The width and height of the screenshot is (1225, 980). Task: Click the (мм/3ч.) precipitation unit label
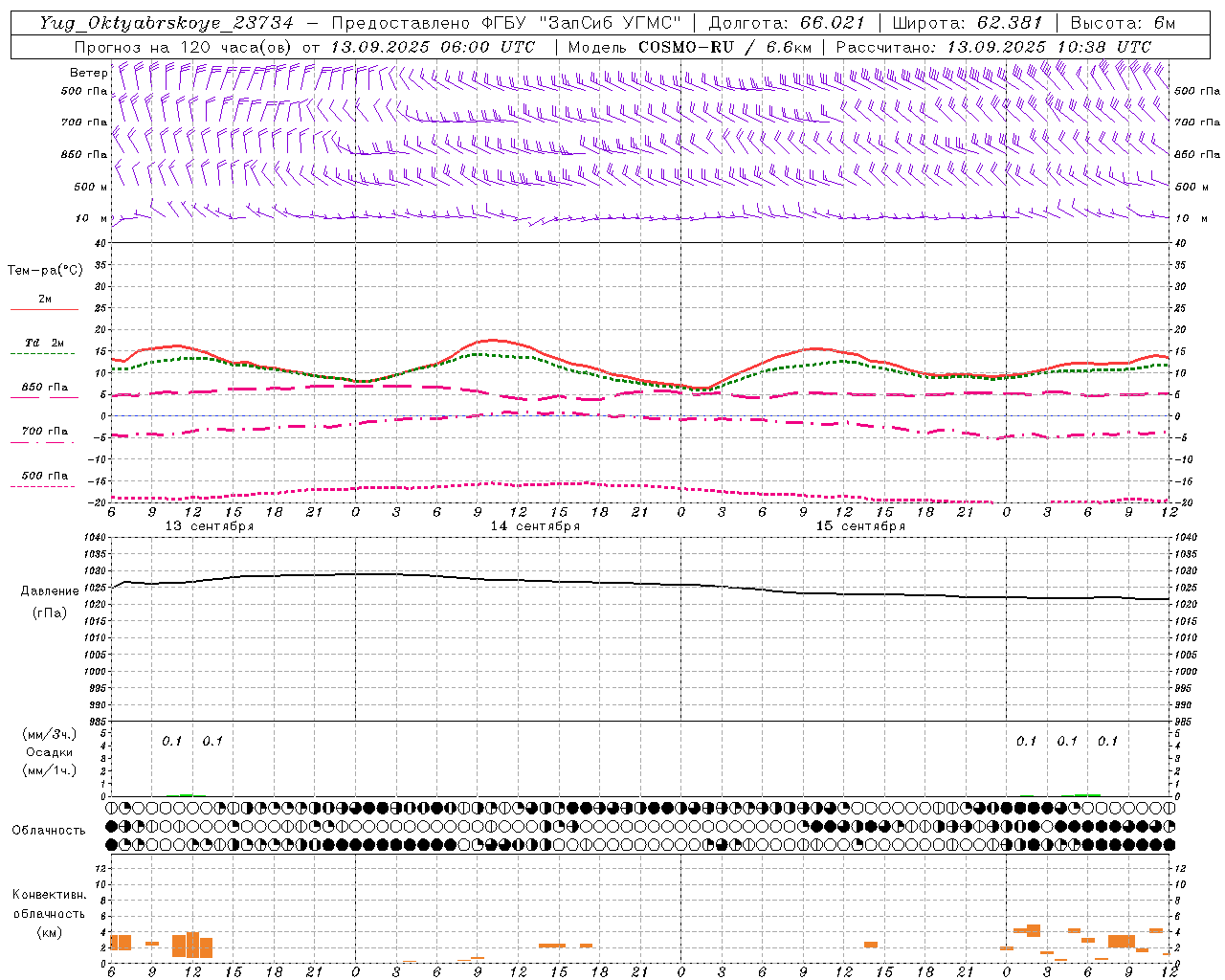[50, 734]
